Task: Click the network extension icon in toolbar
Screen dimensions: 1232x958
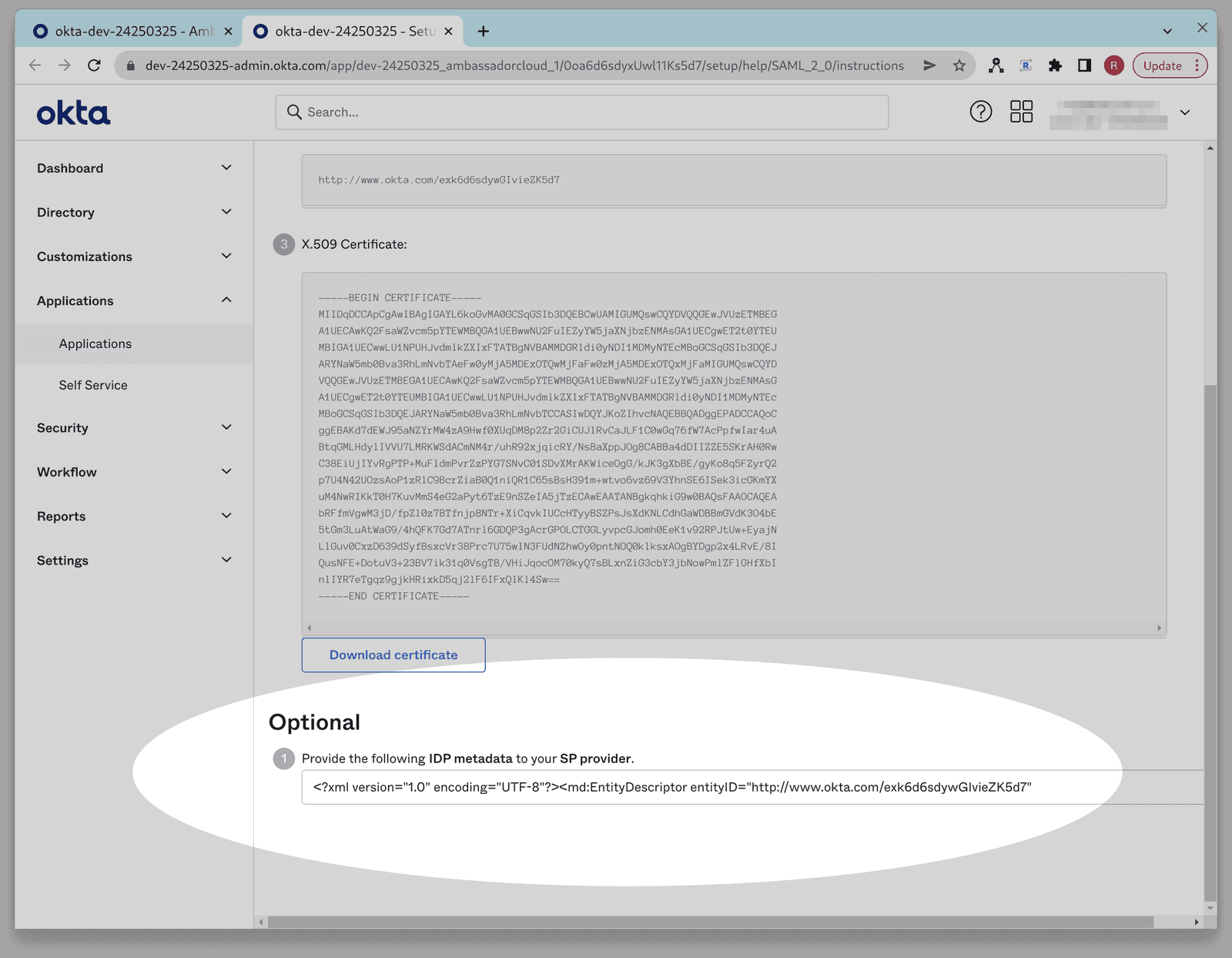Action: tap(996, 65)
